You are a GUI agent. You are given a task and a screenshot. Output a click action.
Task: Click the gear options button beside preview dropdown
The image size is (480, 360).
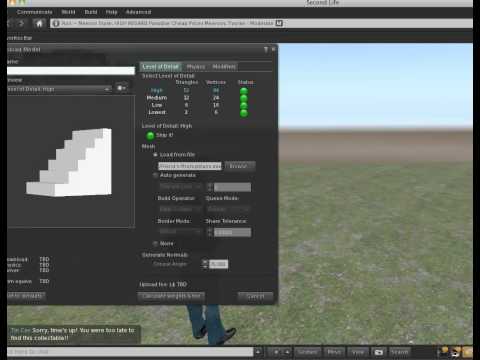121,88
